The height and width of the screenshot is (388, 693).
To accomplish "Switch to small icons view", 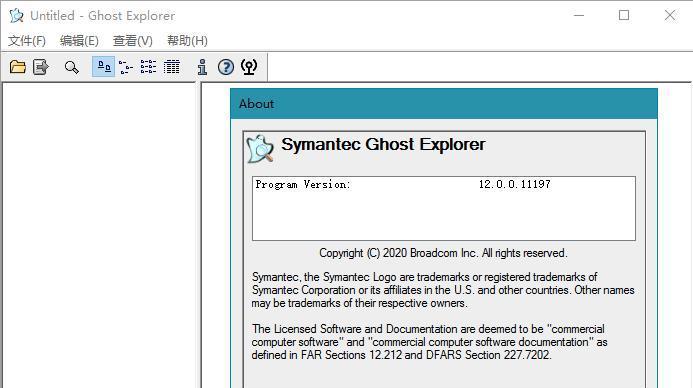I will [126, 67].
